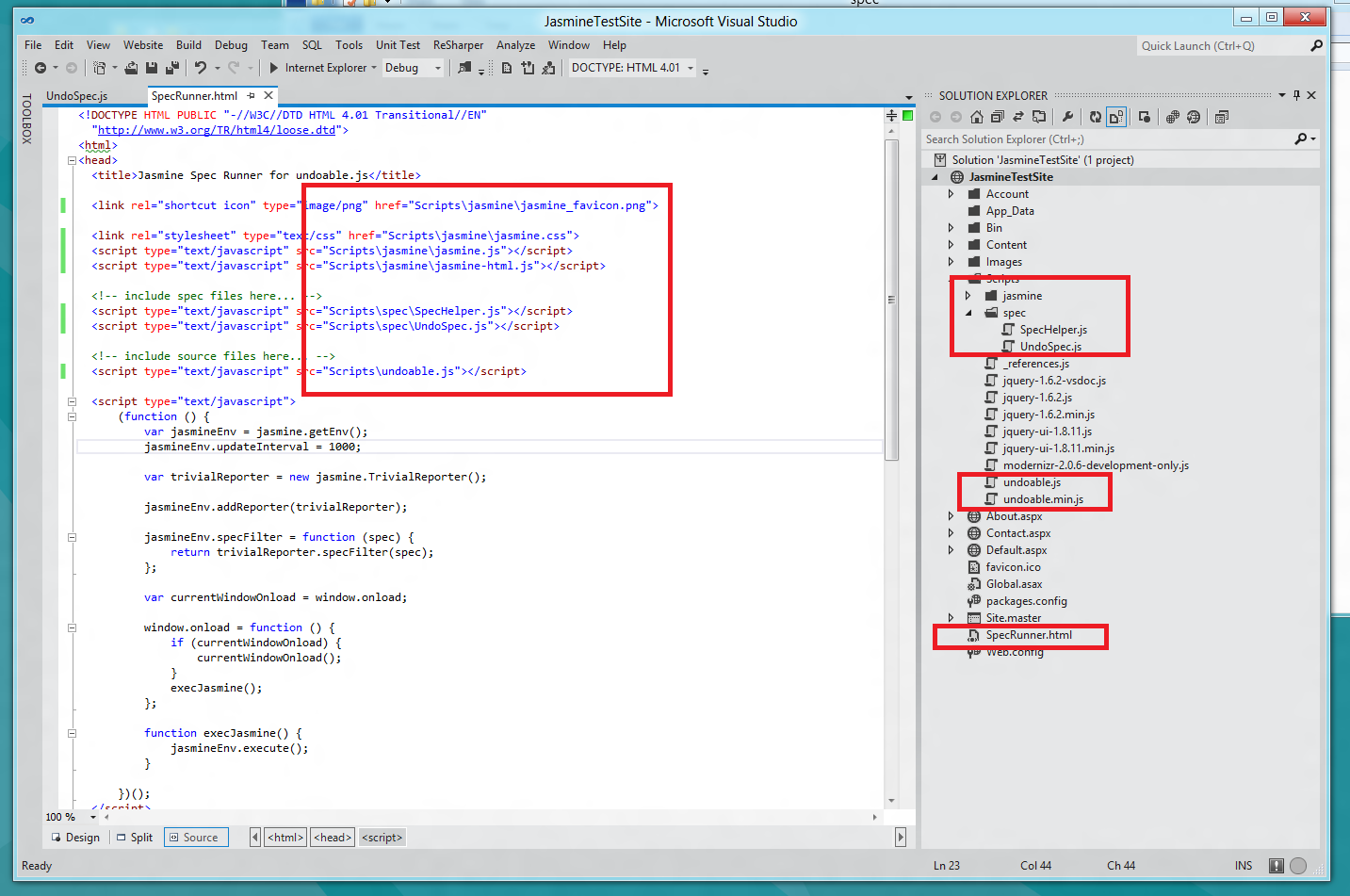This screenshot has height=896, width=1350.
Task: Click the editor horizontal scrollbar right arrow
Action: (875, 817)
